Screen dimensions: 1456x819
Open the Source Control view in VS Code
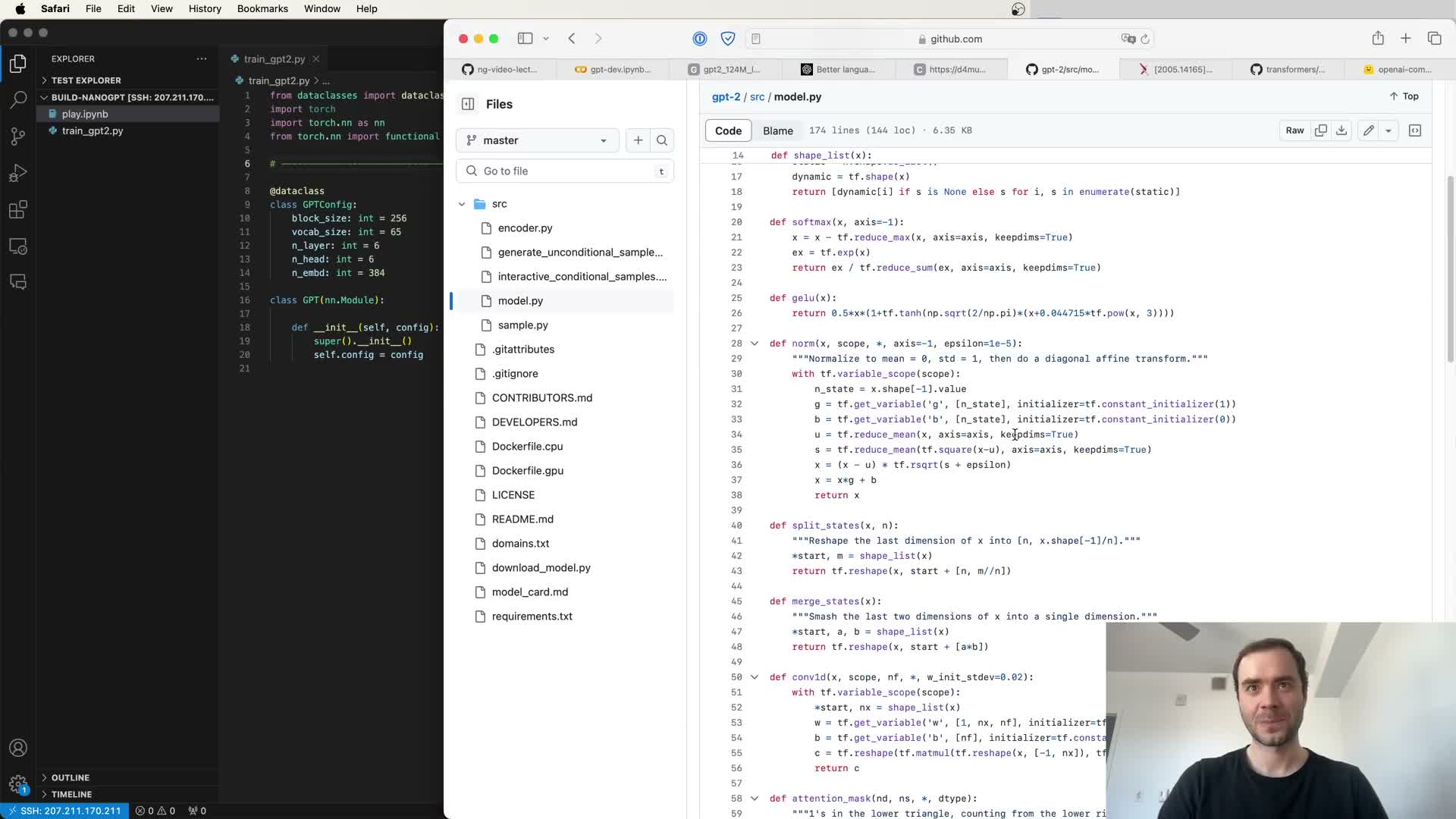(x=18, y=136)
